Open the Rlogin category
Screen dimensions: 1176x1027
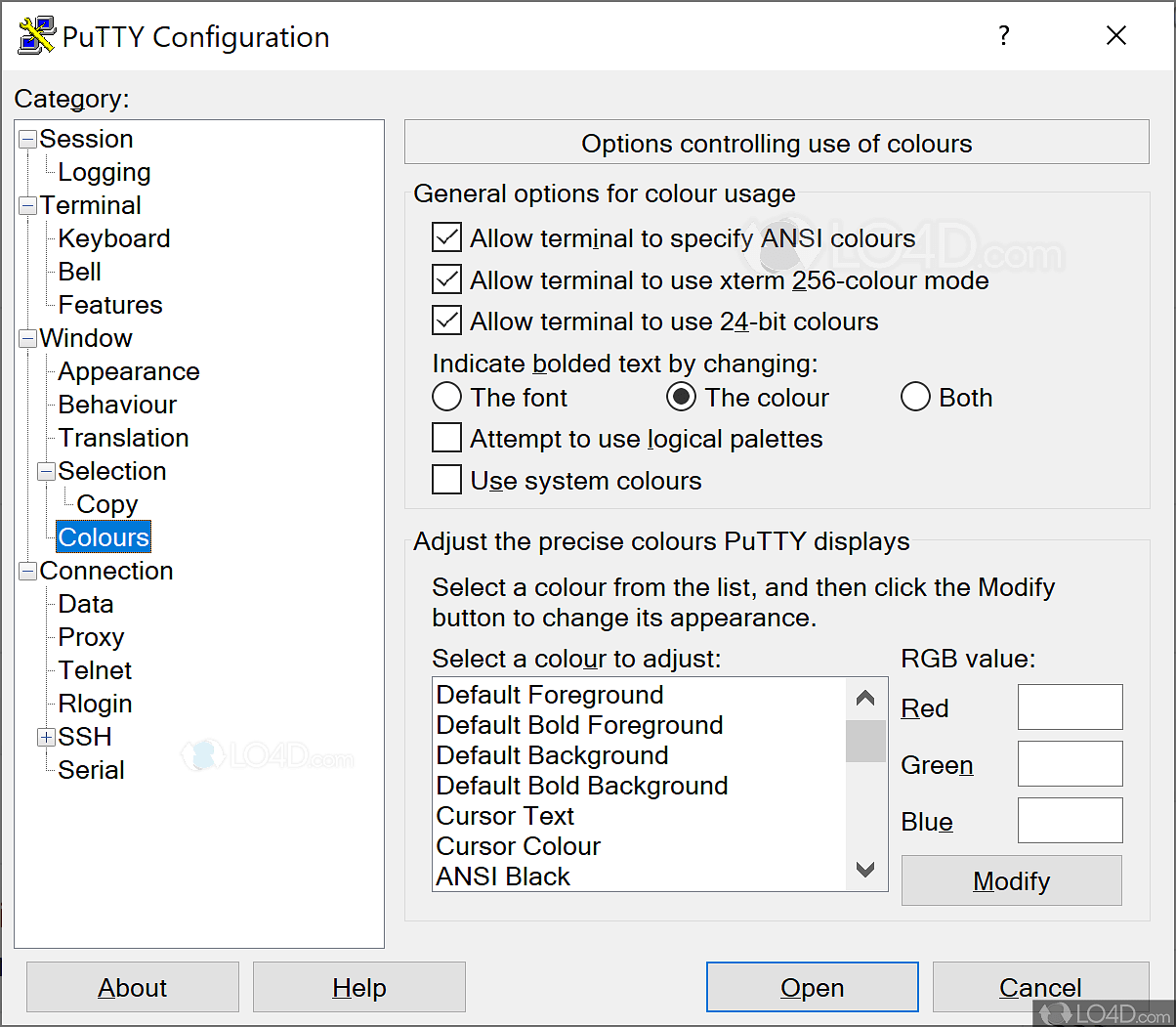point(95,704)
